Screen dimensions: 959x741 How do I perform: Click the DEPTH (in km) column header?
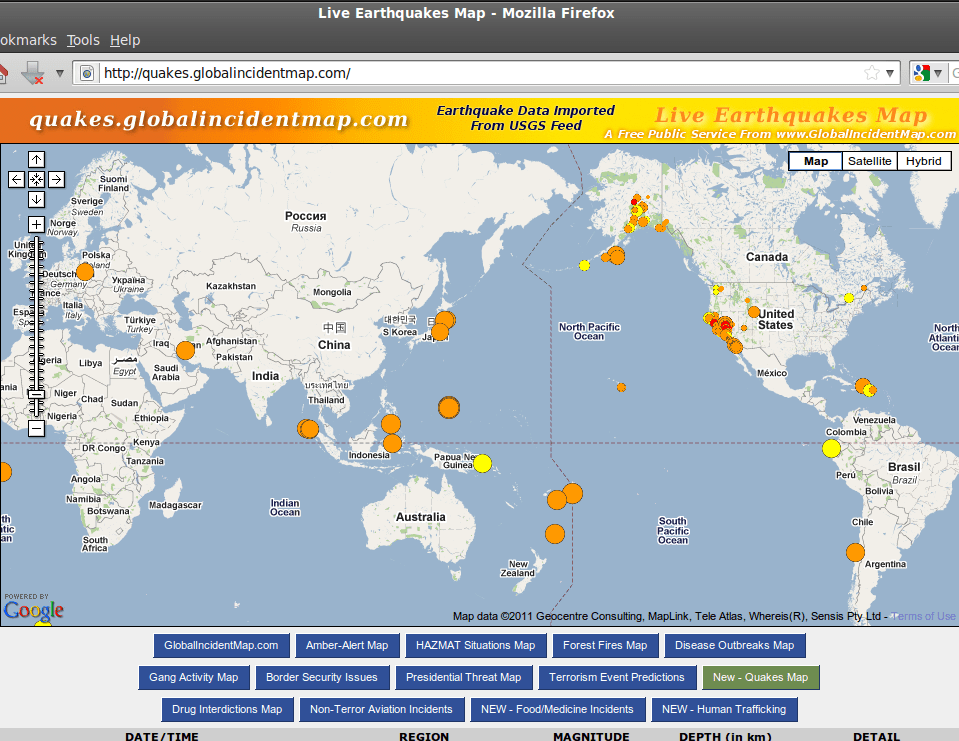tap(725, 736)
